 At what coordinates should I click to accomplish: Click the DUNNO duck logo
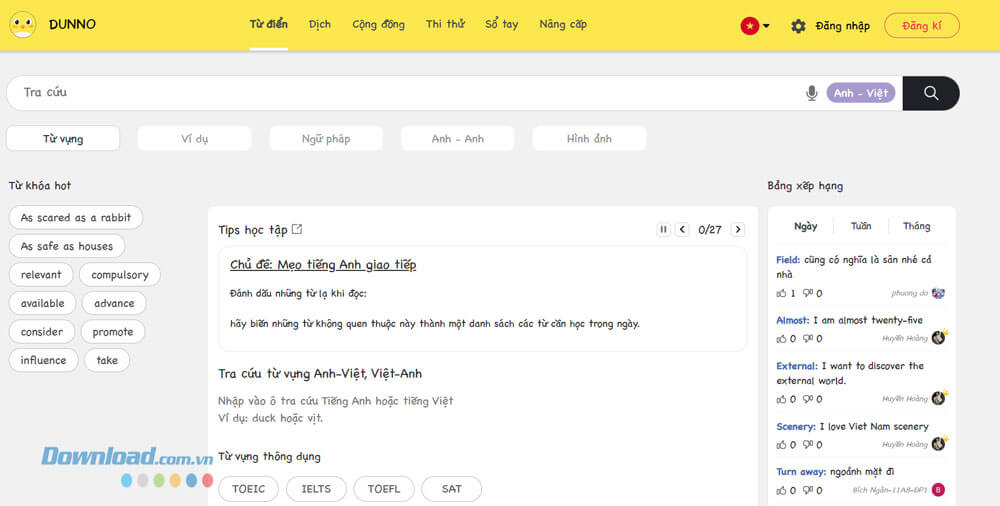coord(23,25)
